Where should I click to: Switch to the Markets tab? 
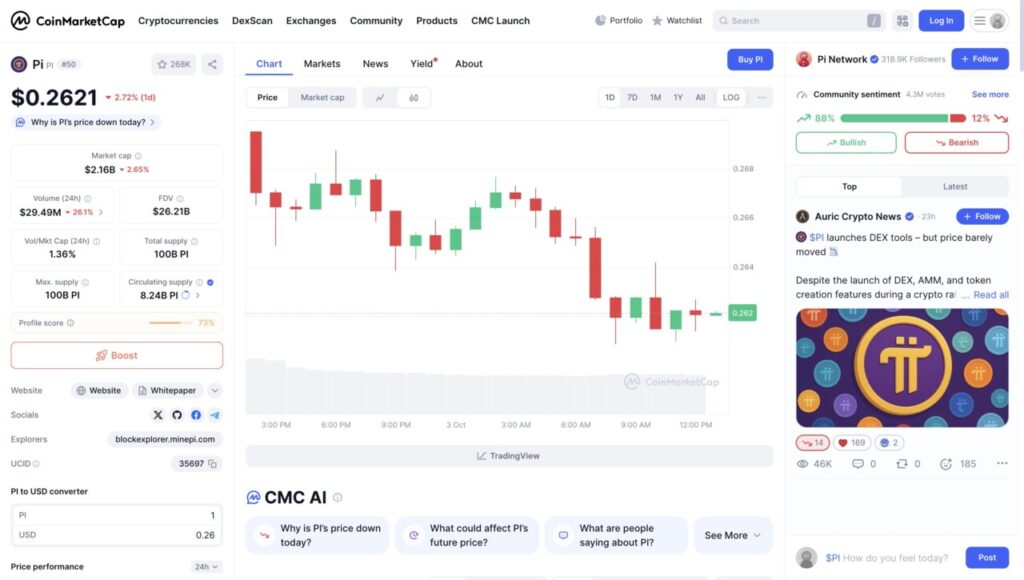(322, 64)
